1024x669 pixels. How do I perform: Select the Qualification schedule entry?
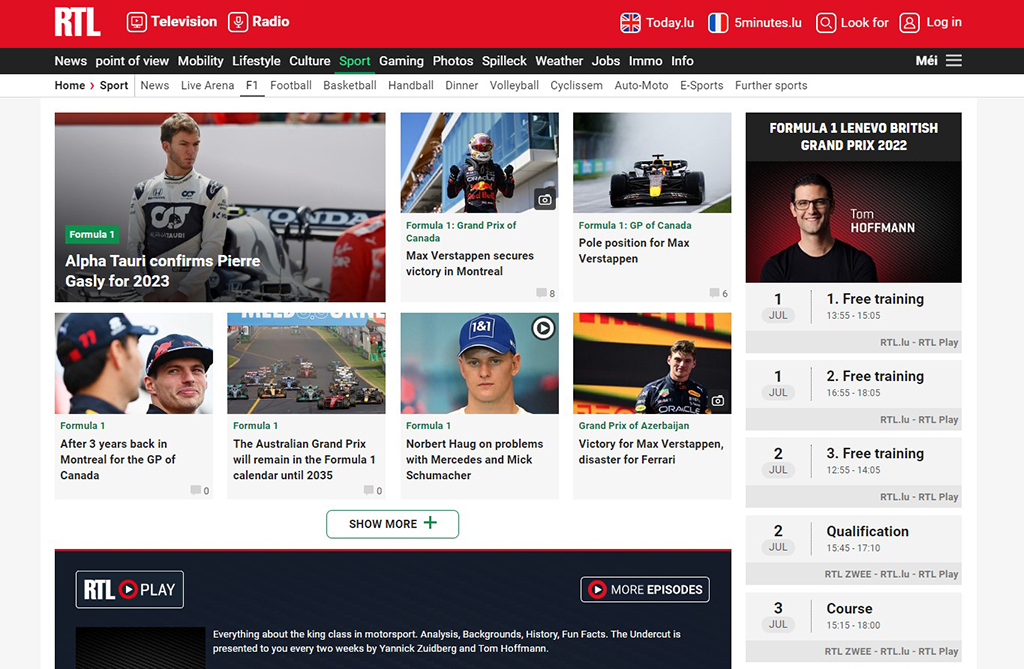tap(854, 550)
